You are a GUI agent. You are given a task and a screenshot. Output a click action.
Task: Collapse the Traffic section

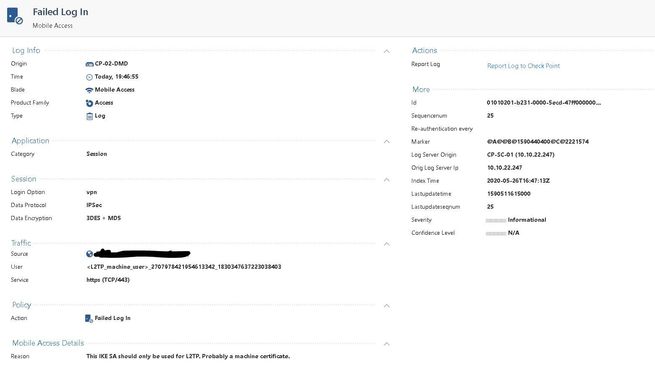(x=387, y=244)
